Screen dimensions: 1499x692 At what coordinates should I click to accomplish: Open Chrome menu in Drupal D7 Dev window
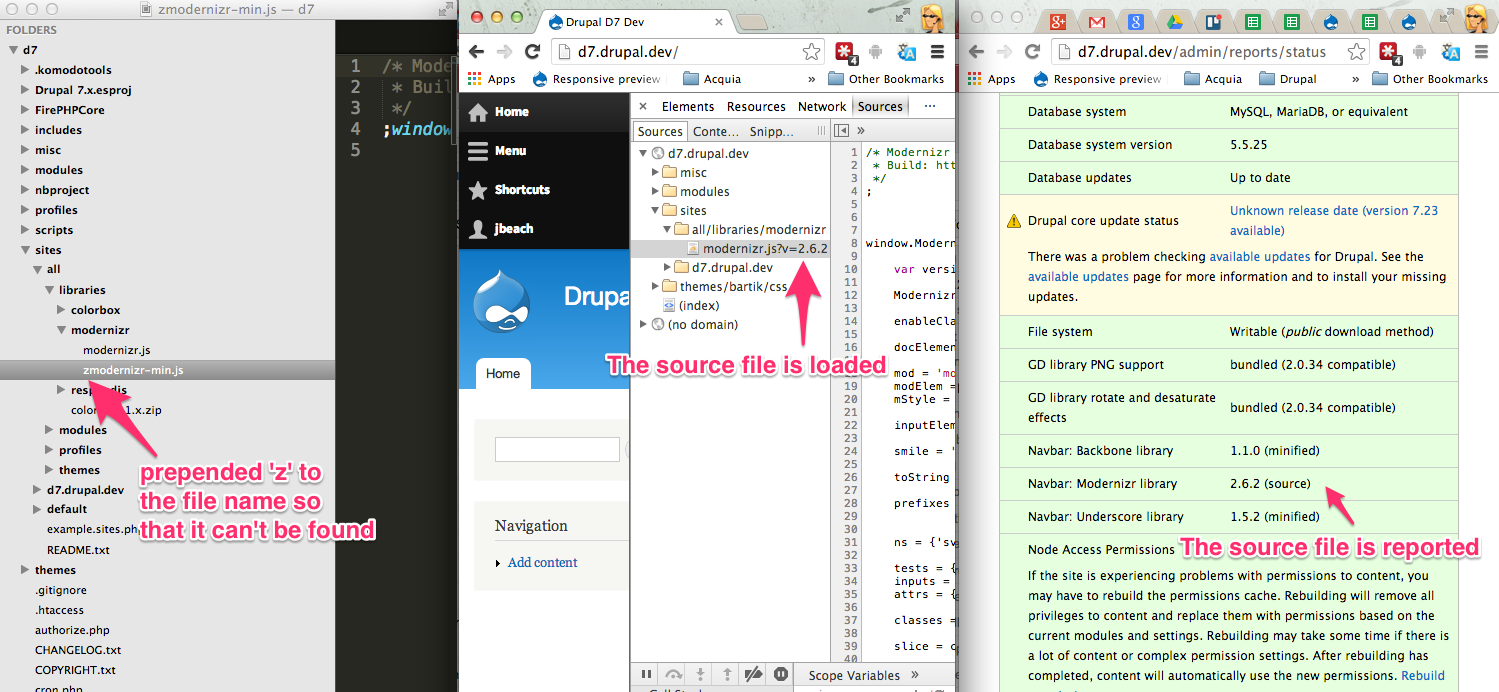[x=937, y=52]
